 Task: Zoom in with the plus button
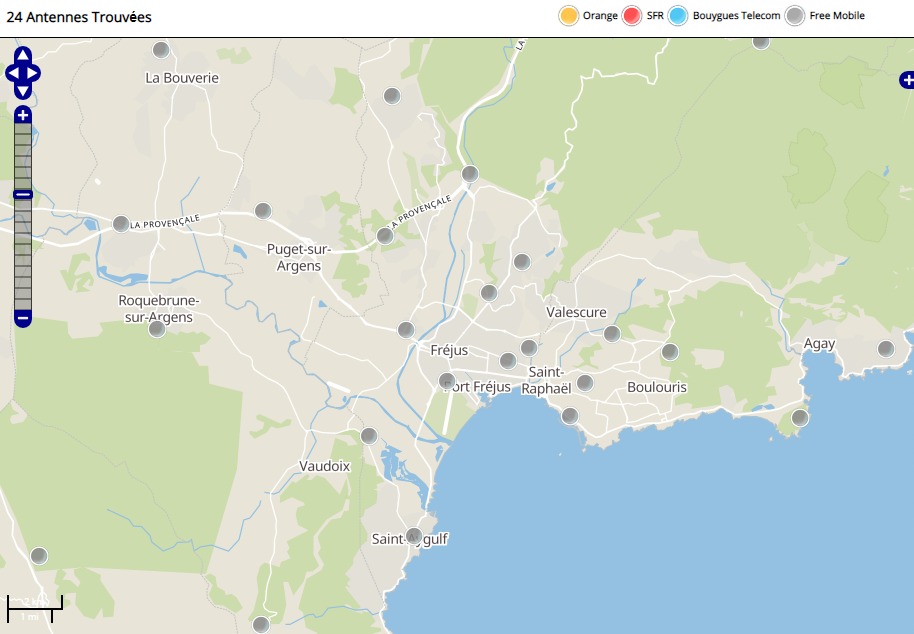coord(23,115)
